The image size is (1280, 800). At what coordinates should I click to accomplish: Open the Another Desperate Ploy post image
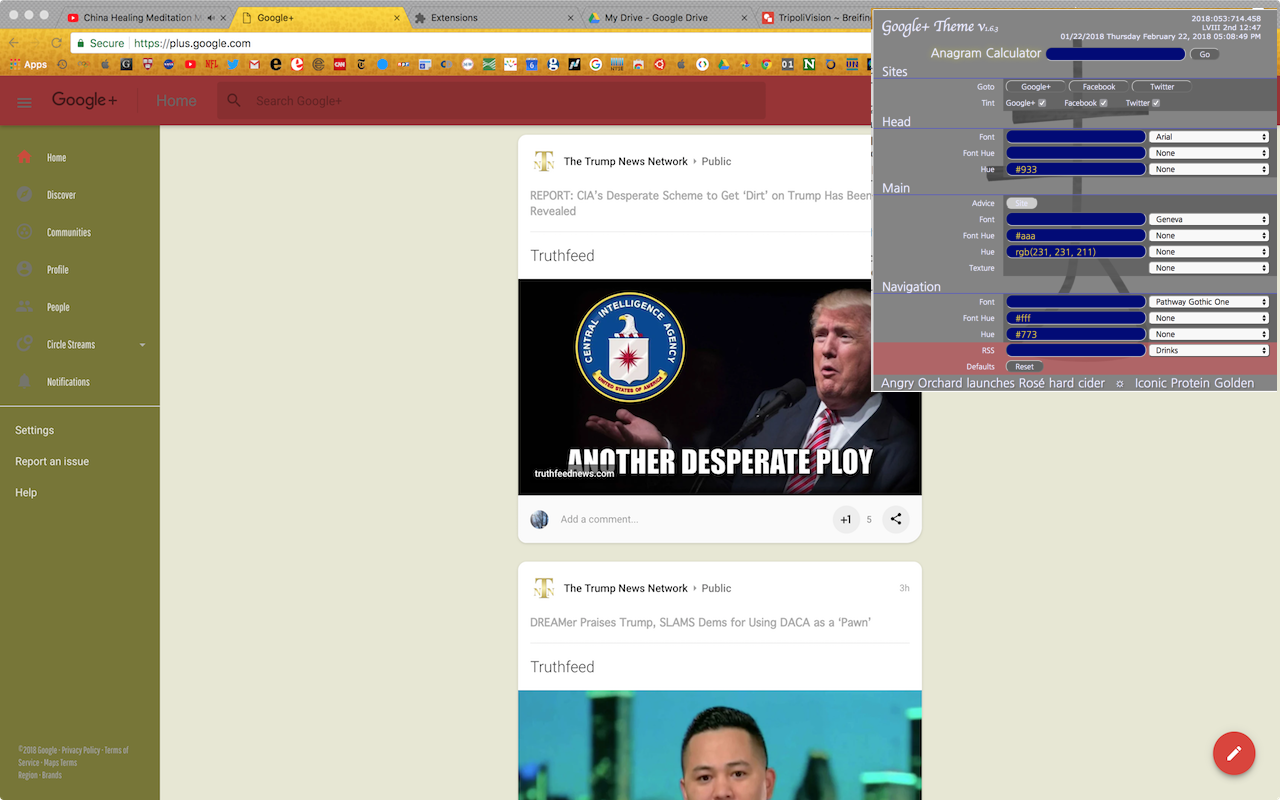coord(719,387)
